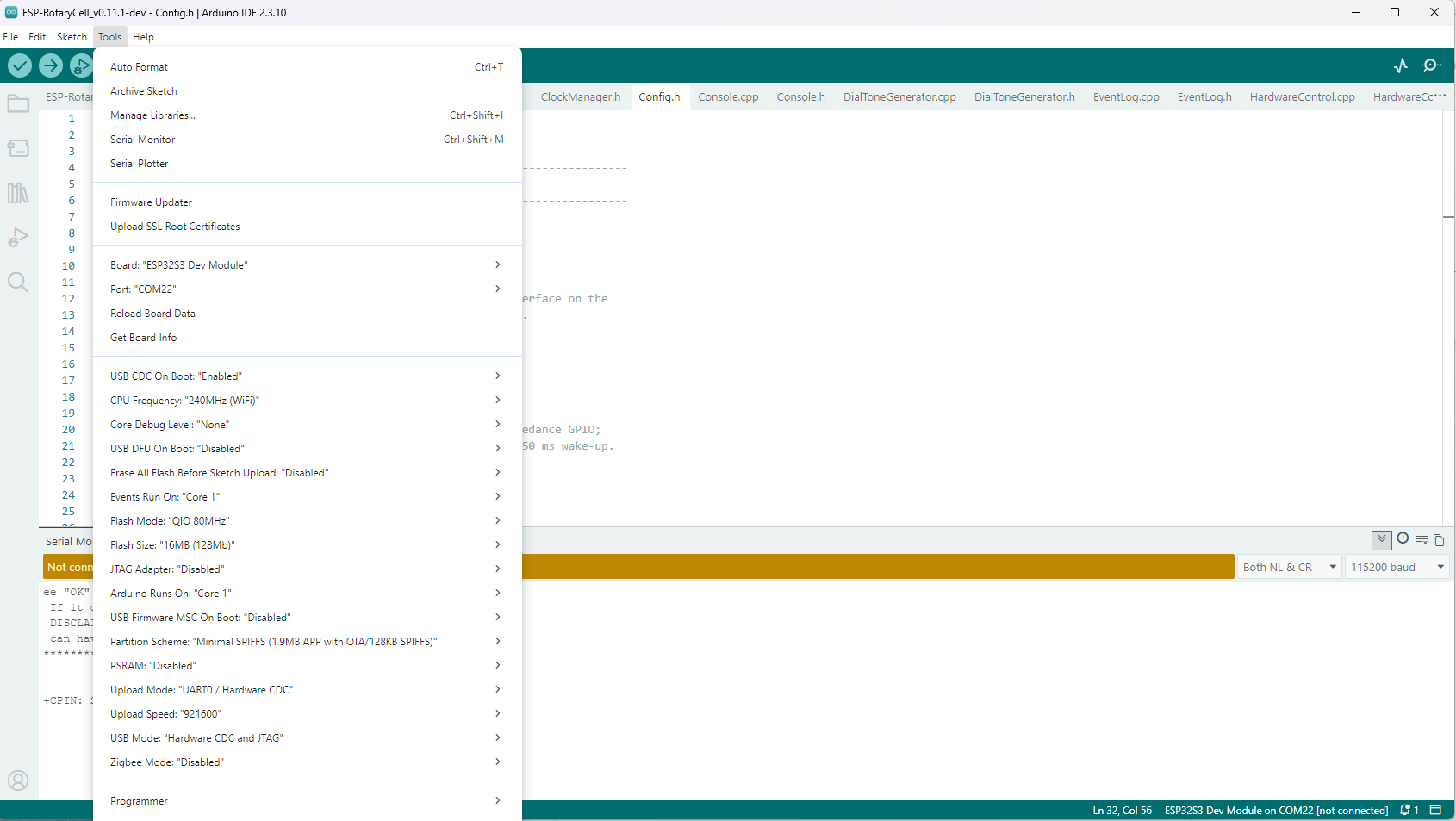Open Erase All Flash Before Sketch Upload option

pos(307,473)
